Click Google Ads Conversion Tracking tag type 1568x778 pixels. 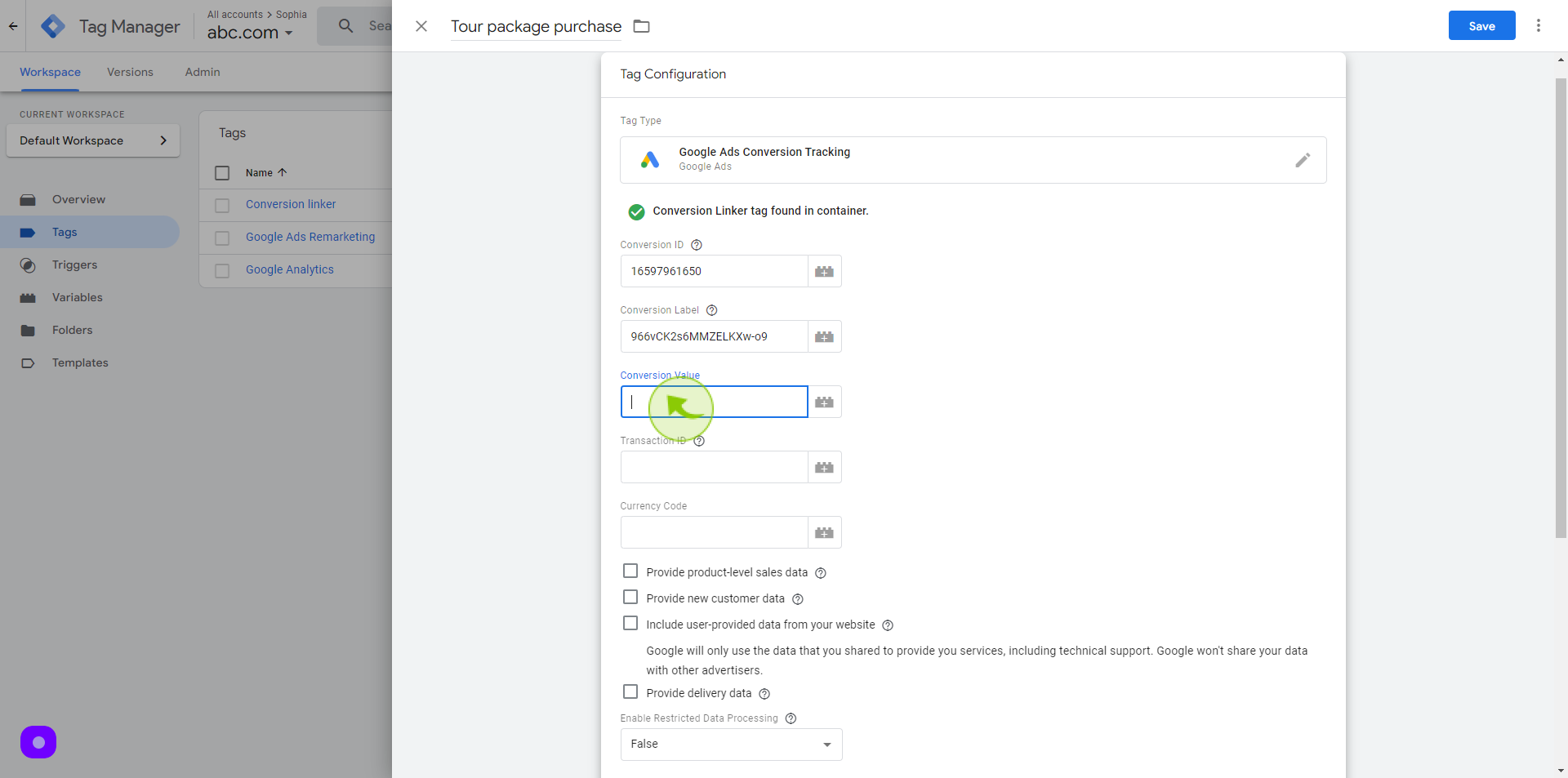tap(973, 160)
